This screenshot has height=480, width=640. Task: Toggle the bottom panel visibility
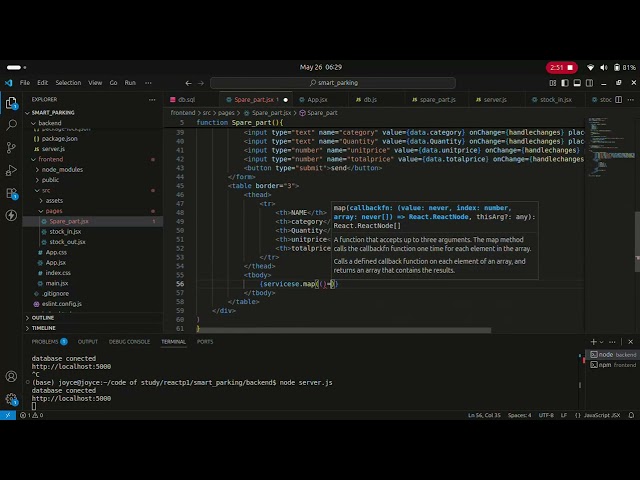click(x=577, y=83)
